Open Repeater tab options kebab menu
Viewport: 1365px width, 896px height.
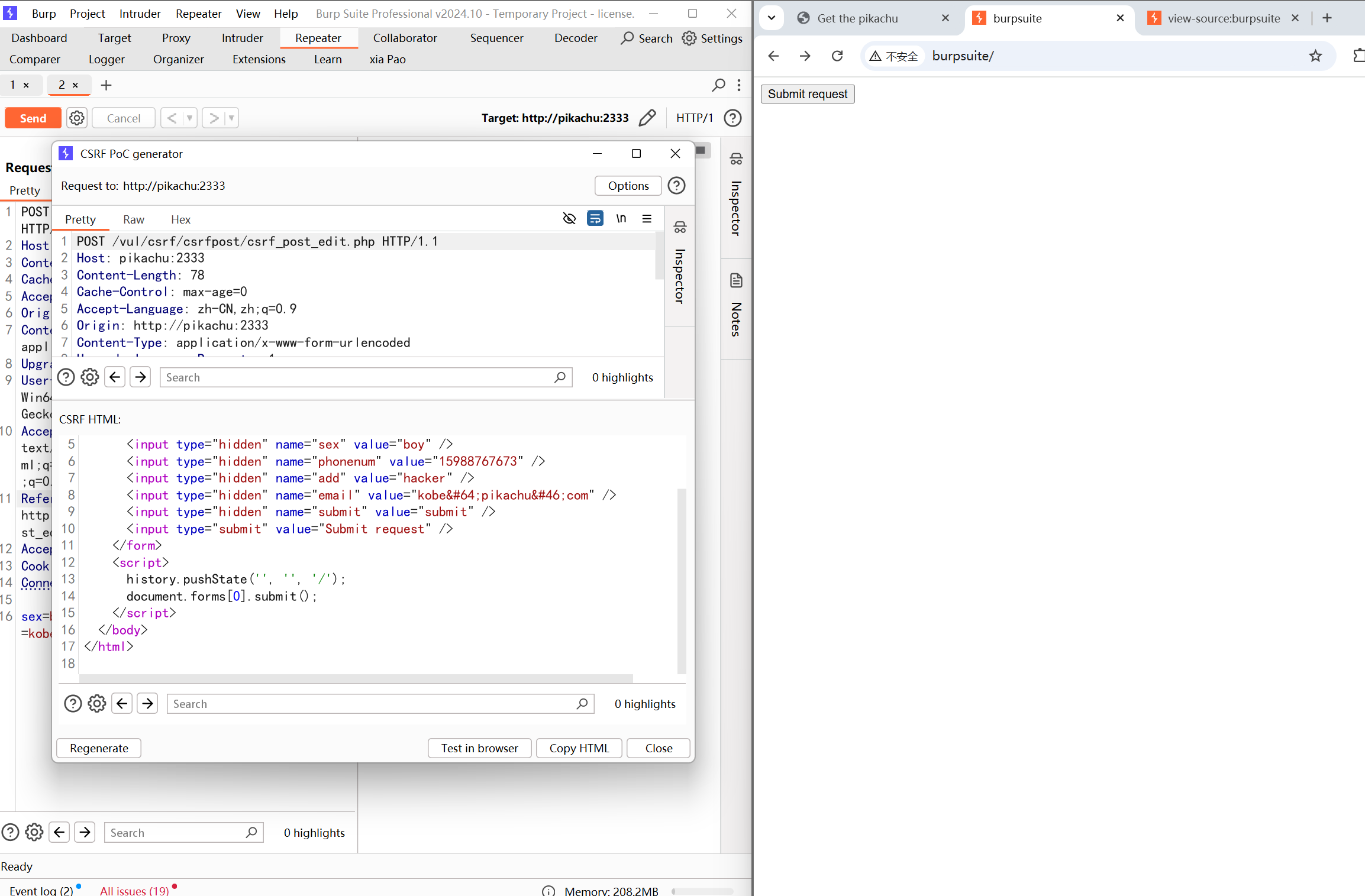(x=739, y=85)
